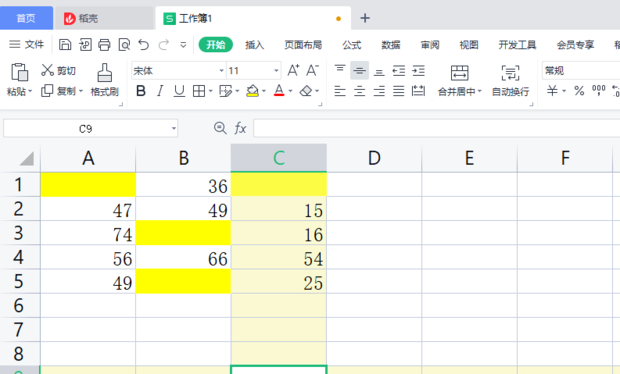
Task: Click the 复制 copy icon
Action: pyautogui.click(x=47, y=91)
